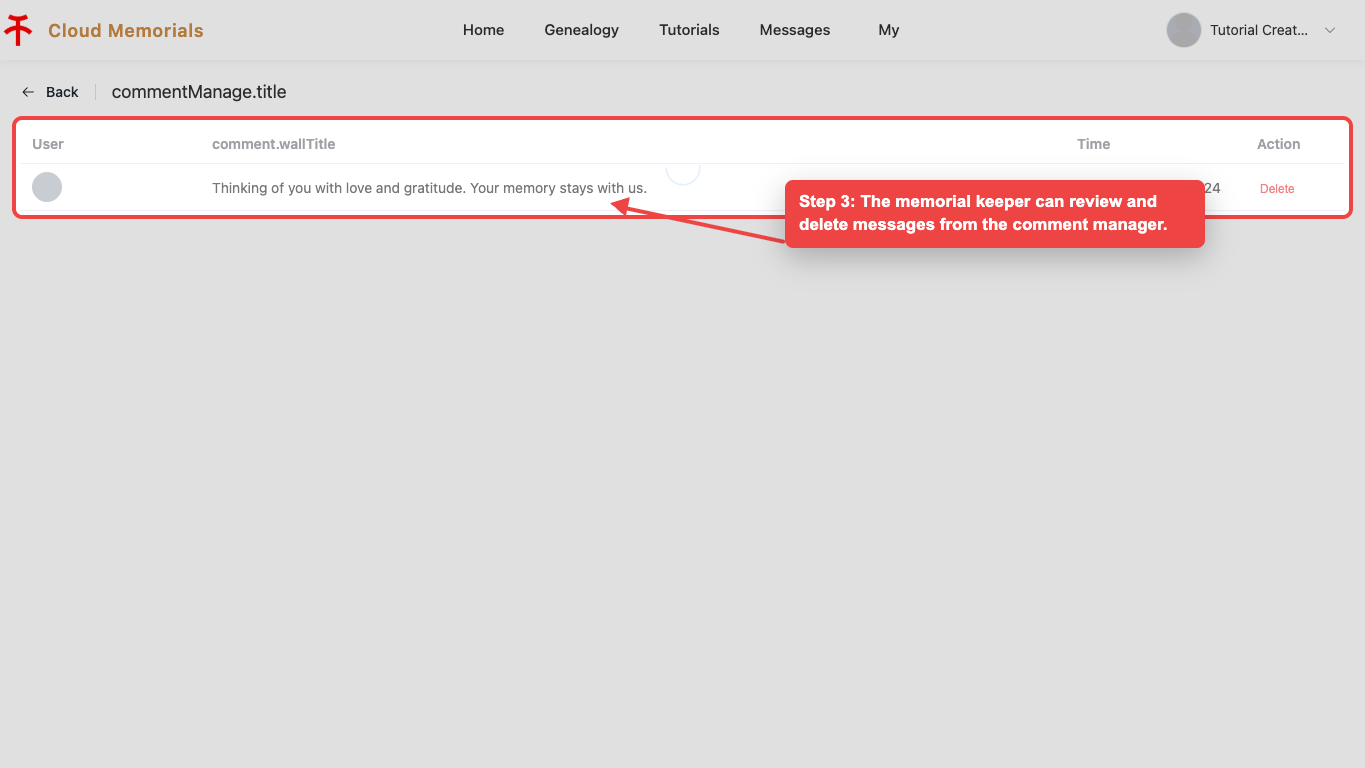The width and height of the screenshot is (1365, 768).
Task: Click the commenter's avatar in the table row
Action: point(47,187)
